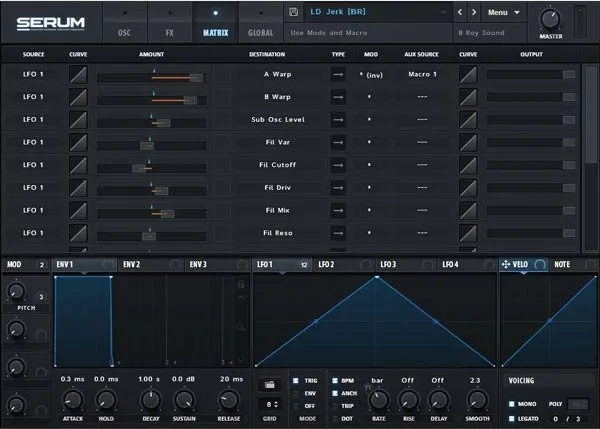Open preset name LD Jerk [BR] dropdown
The height and width of the screenshot is (429, 600).
point(378,12)
